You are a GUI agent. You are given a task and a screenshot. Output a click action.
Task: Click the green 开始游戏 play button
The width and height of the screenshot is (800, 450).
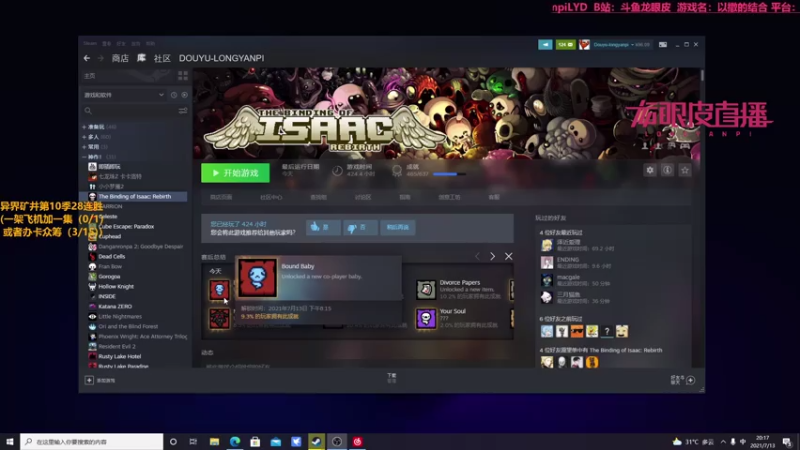pos(235,173)
